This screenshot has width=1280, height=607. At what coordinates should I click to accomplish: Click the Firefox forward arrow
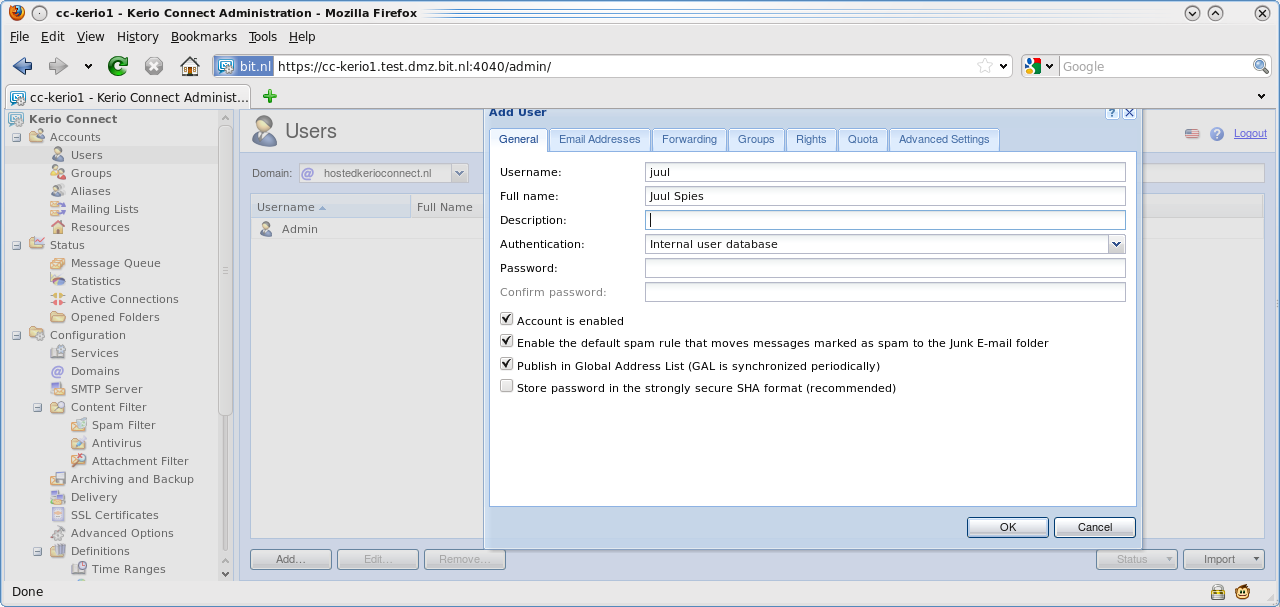[x=58, y=66]
